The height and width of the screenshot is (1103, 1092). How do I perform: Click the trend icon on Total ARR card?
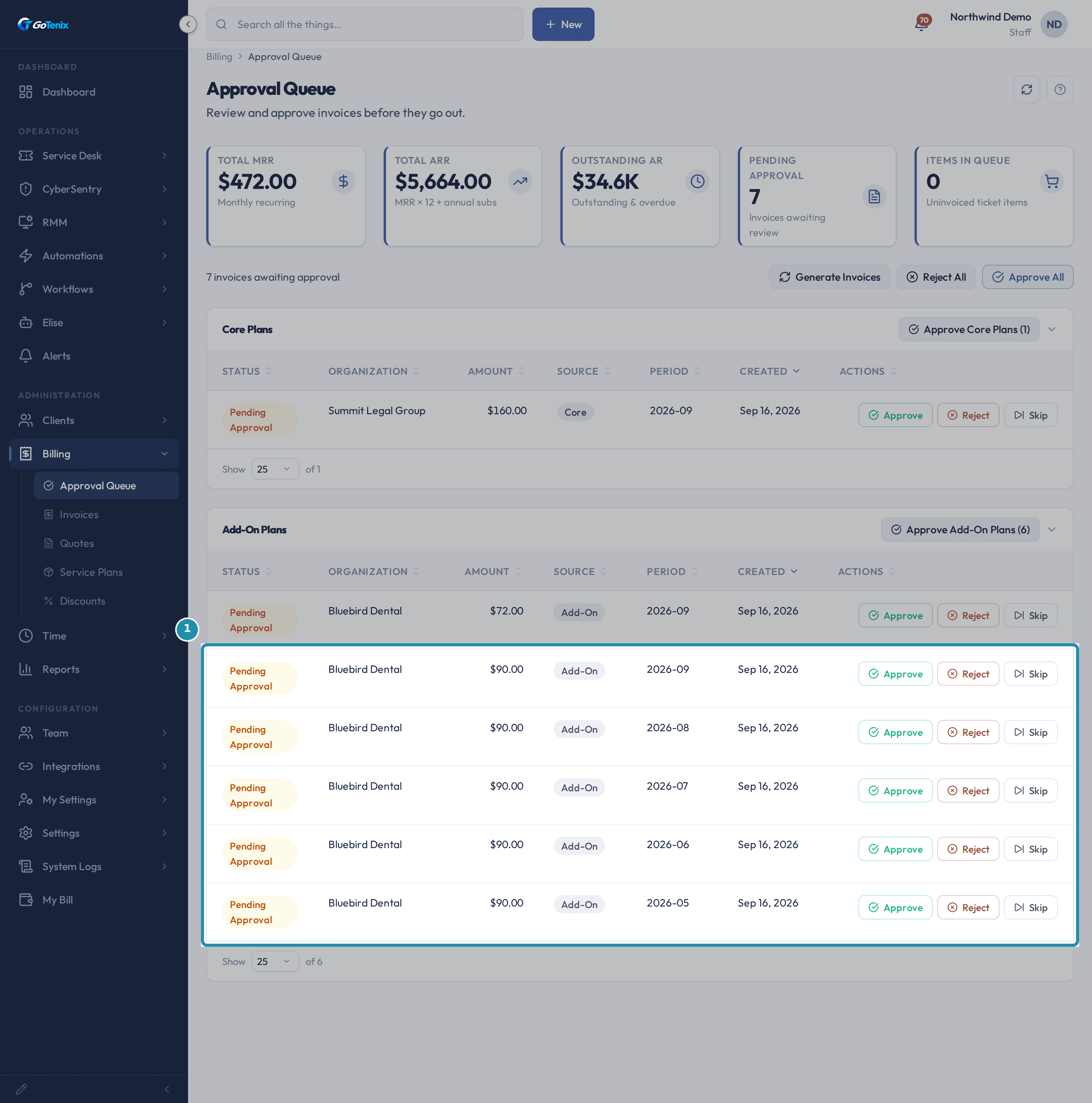point(520,182)
